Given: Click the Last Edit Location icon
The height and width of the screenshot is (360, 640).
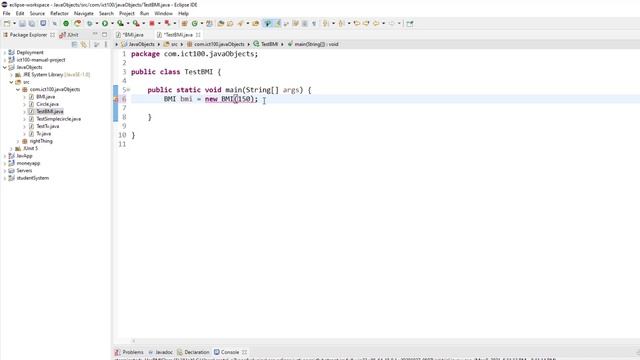Looking at the screenshot, I should tap(357, 24).
